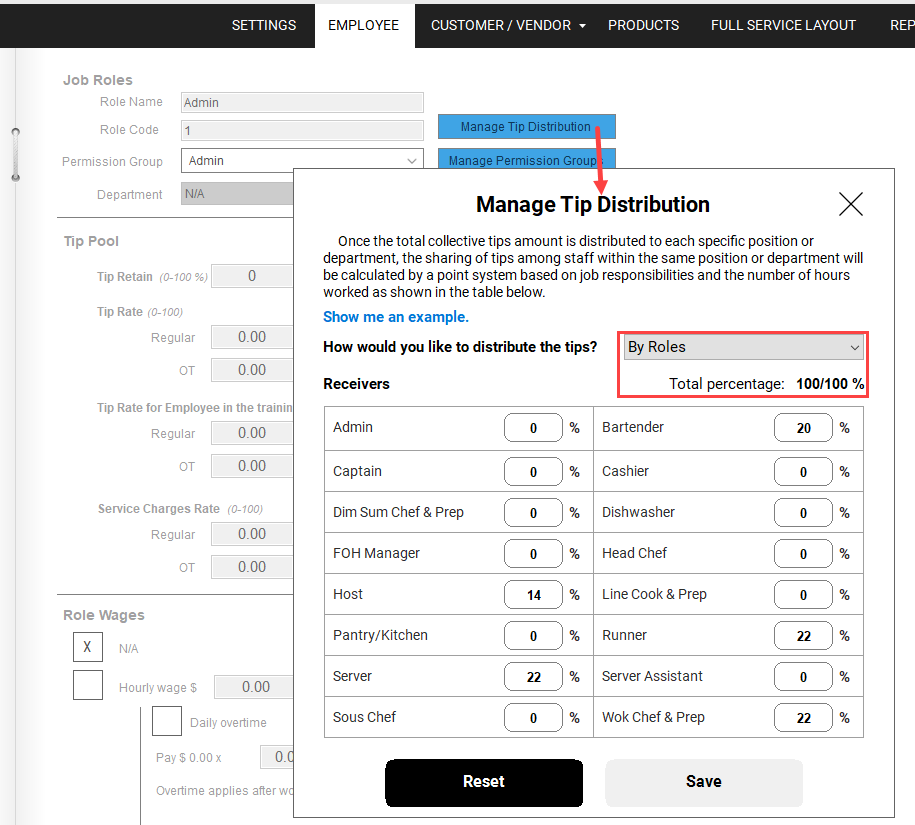Focus the Wok Chef & Prep percentage field
The height and width of the screenshot is (825, 915).
pos(803,718)
